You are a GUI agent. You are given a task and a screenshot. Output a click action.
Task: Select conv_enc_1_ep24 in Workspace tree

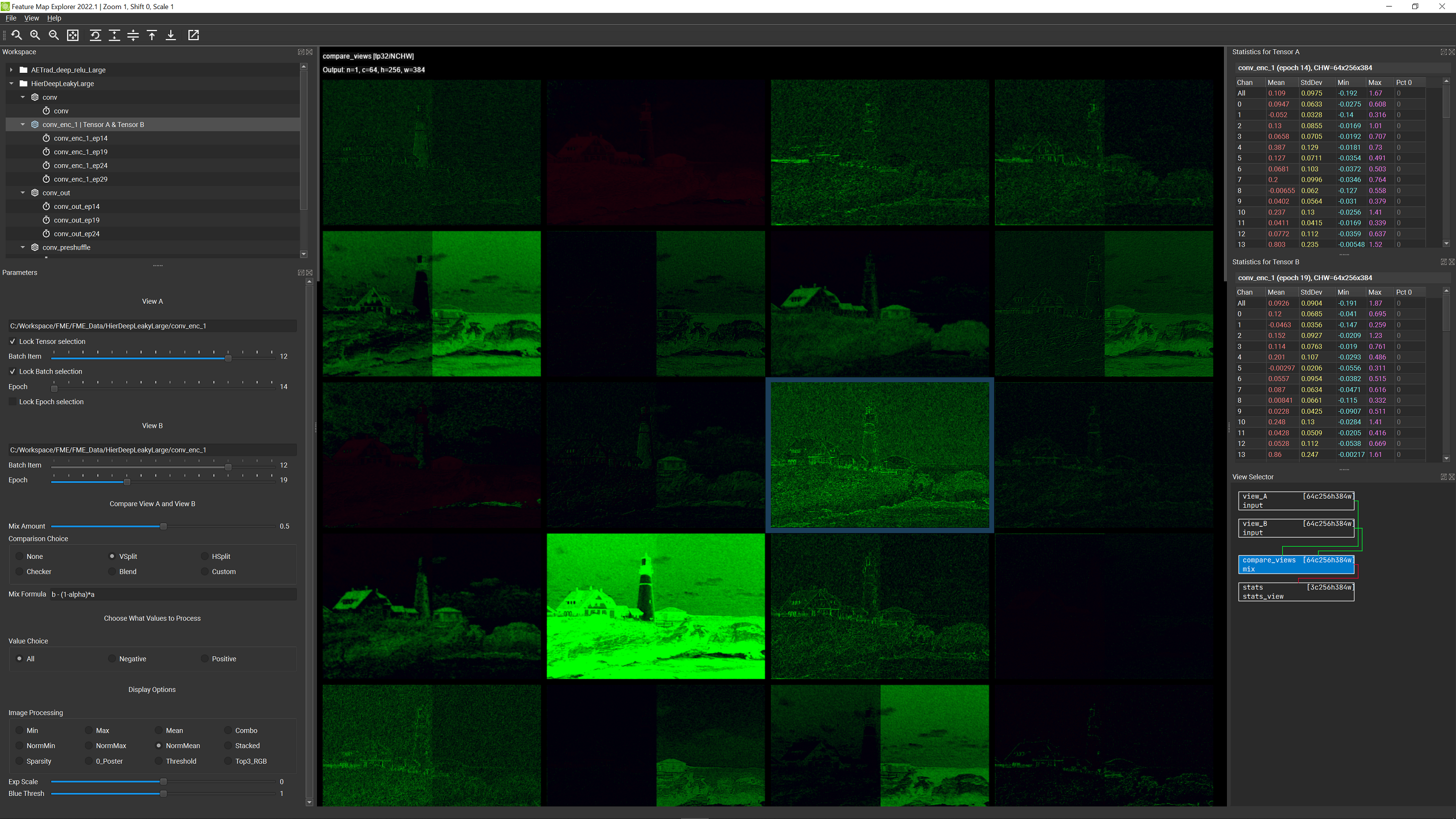[80, 166]
